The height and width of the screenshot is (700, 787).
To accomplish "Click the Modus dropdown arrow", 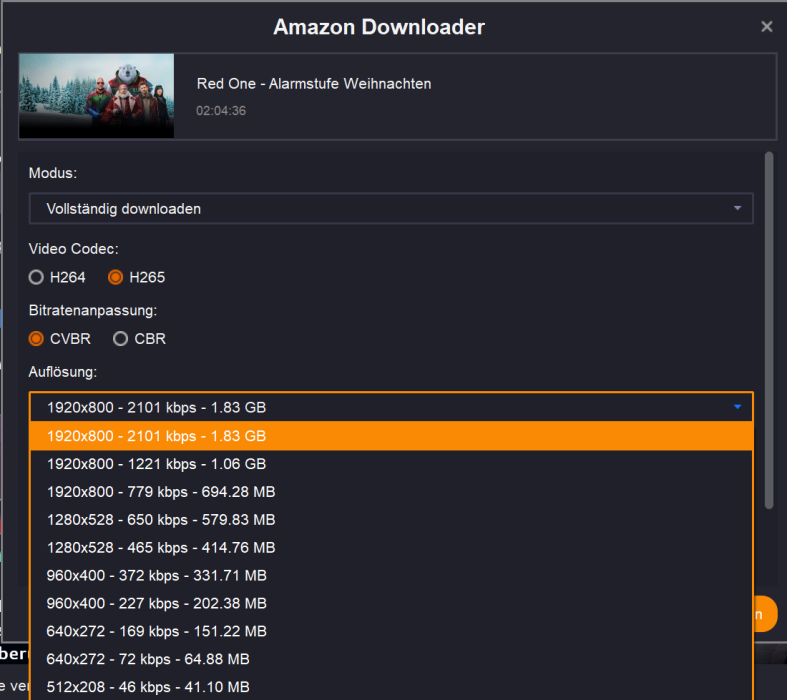I will pyautogui.click(x=737, y=208).
